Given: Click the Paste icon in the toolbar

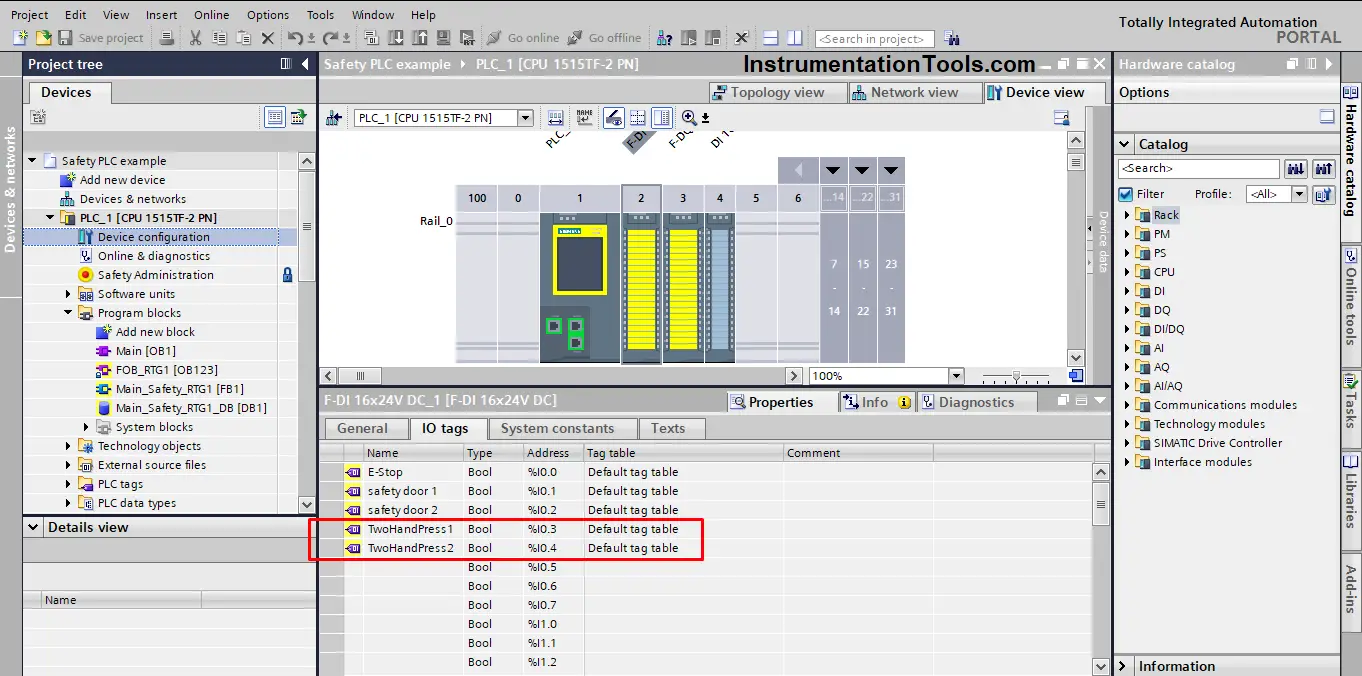Looking at the screenshot, I should click(x=243, y=38).
